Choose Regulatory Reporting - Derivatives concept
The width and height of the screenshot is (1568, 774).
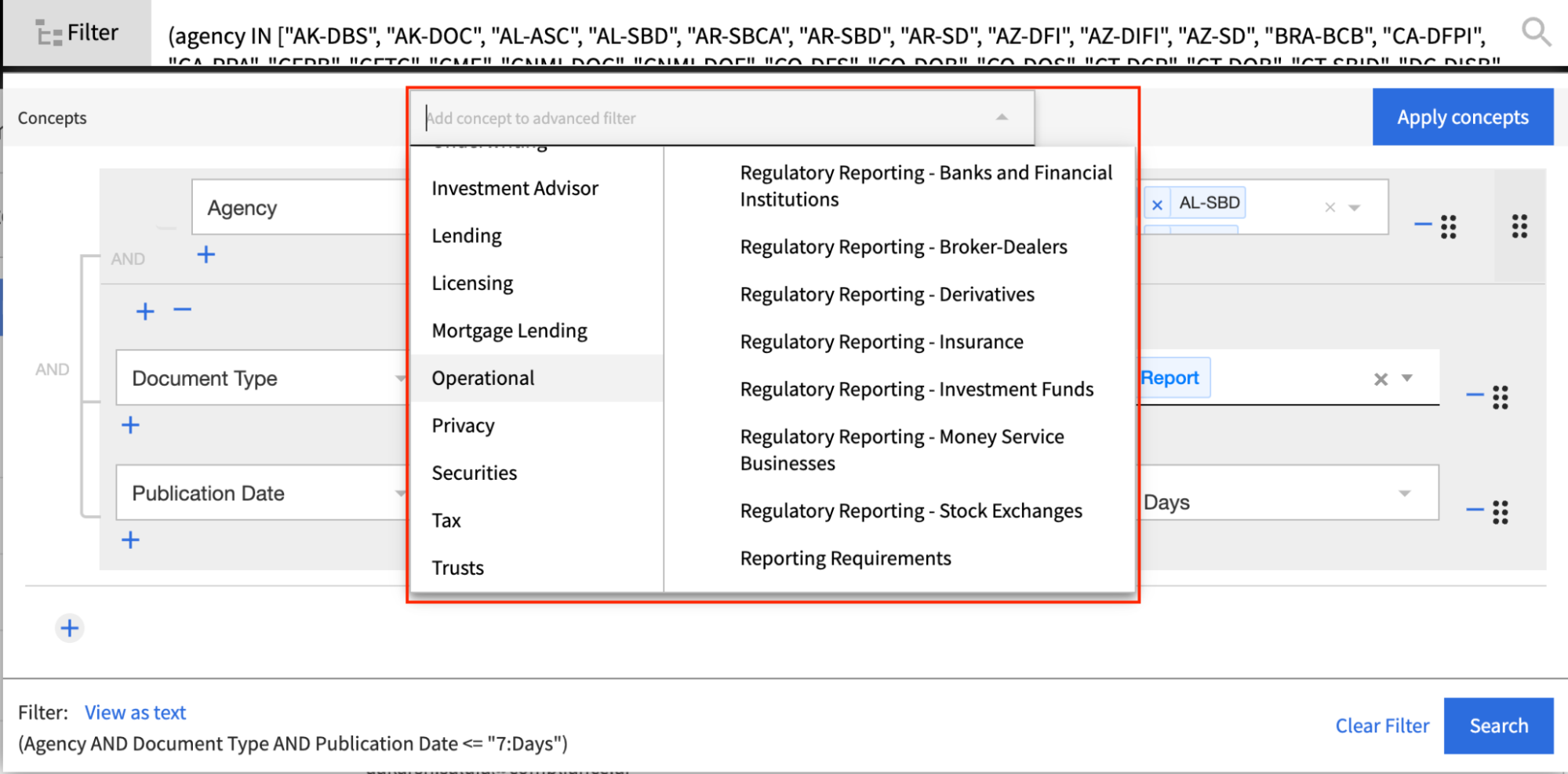(886, 295)
